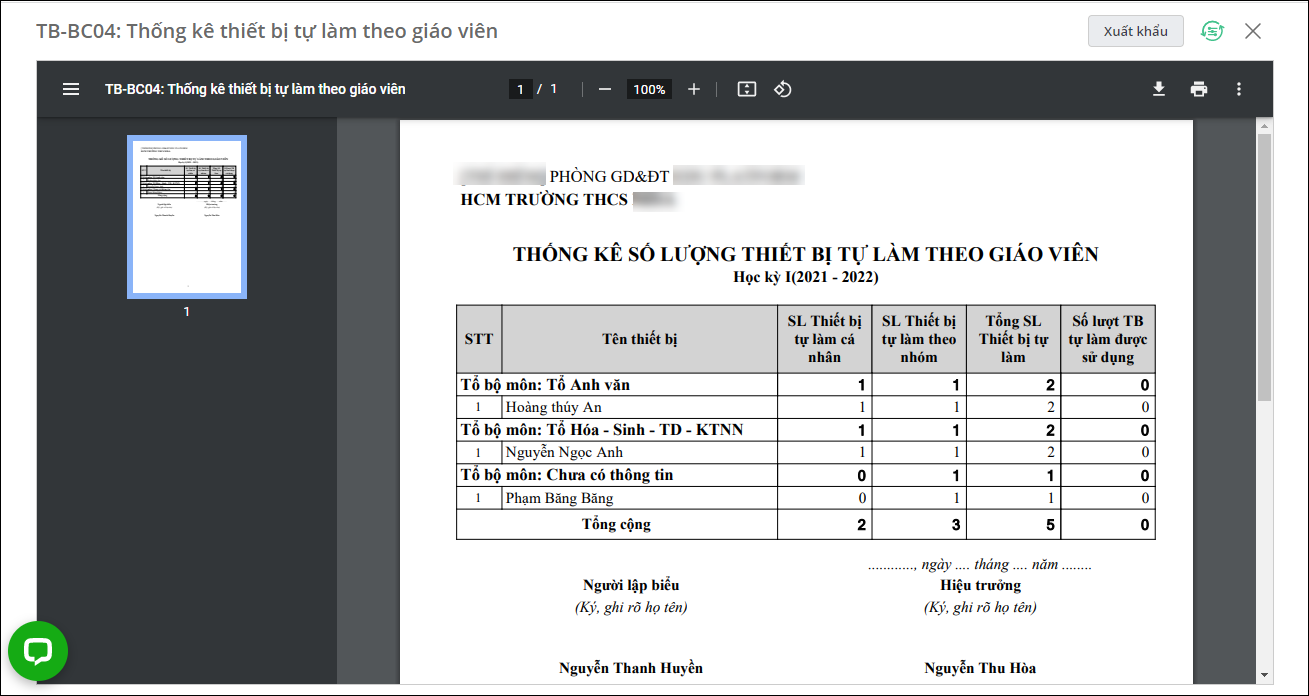
Task: Click the scrollbar down arrow
Action: 1264,675
